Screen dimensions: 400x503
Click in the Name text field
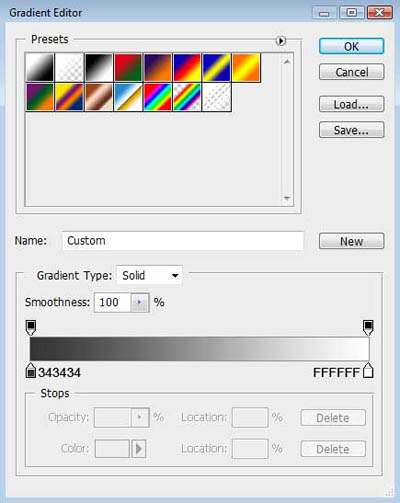point(183,241)
